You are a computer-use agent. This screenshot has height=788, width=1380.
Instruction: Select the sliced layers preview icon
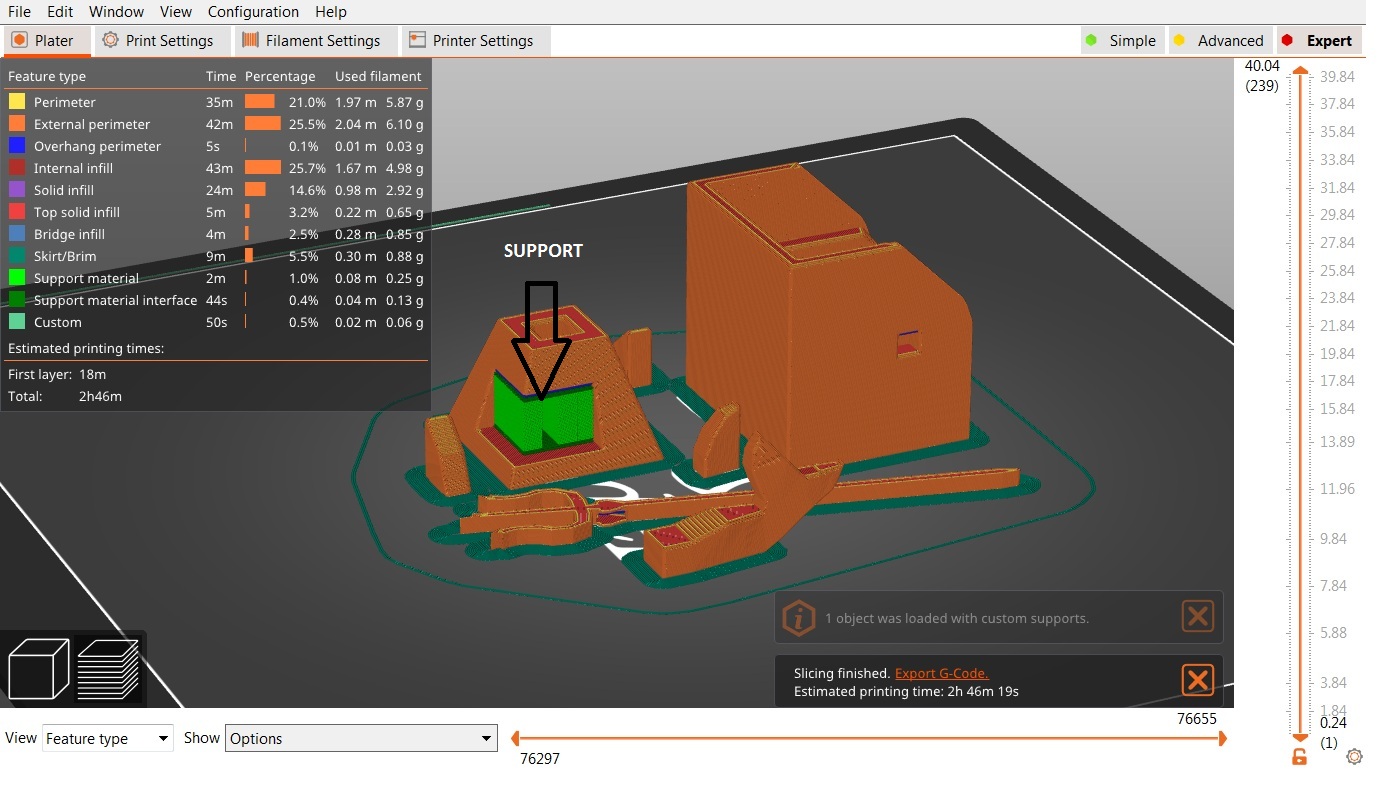point(108,668)
